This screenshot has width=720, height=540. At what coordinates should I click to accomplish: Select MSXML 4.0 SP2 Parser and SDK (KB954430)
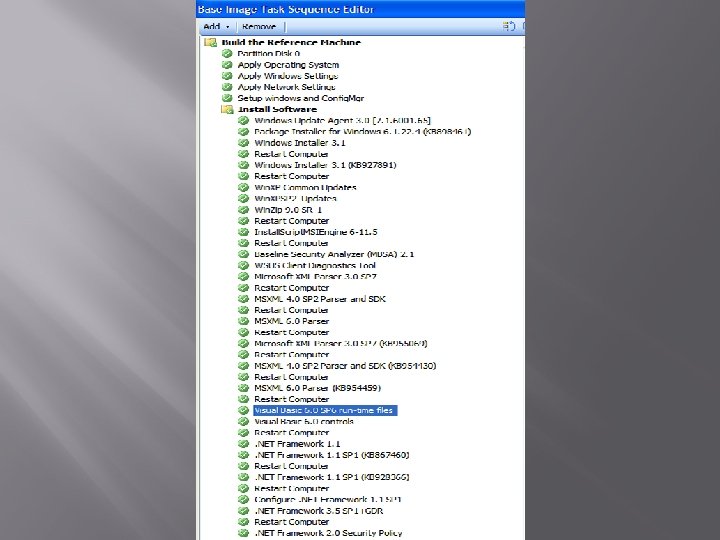(x=345, y=366)
